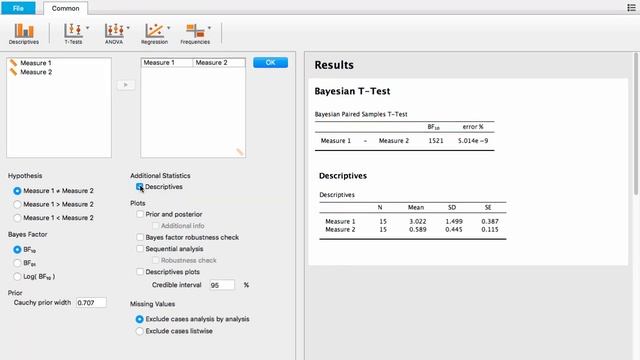Click the OK button
The width and height of the screenshot is (640, 360).
tap(270, 62)
